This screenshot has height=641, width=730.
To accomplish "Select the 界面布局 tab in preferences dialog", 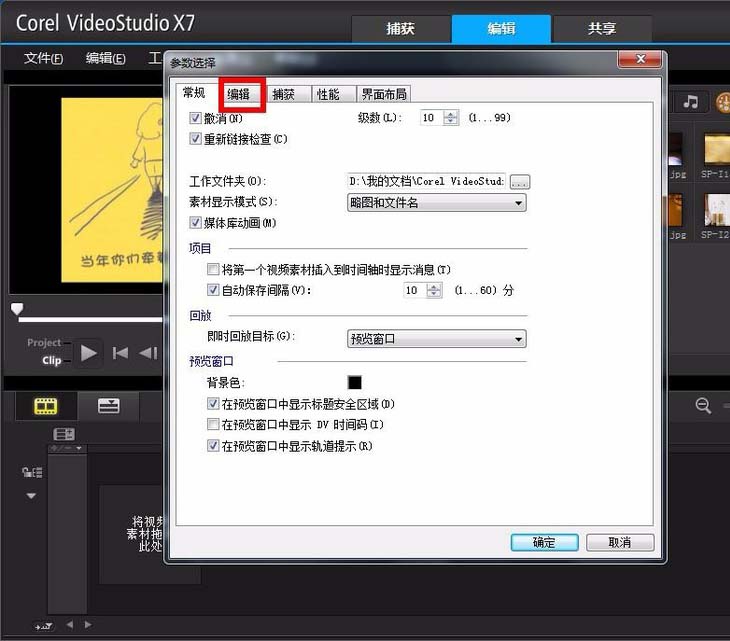I will point(384,94).
